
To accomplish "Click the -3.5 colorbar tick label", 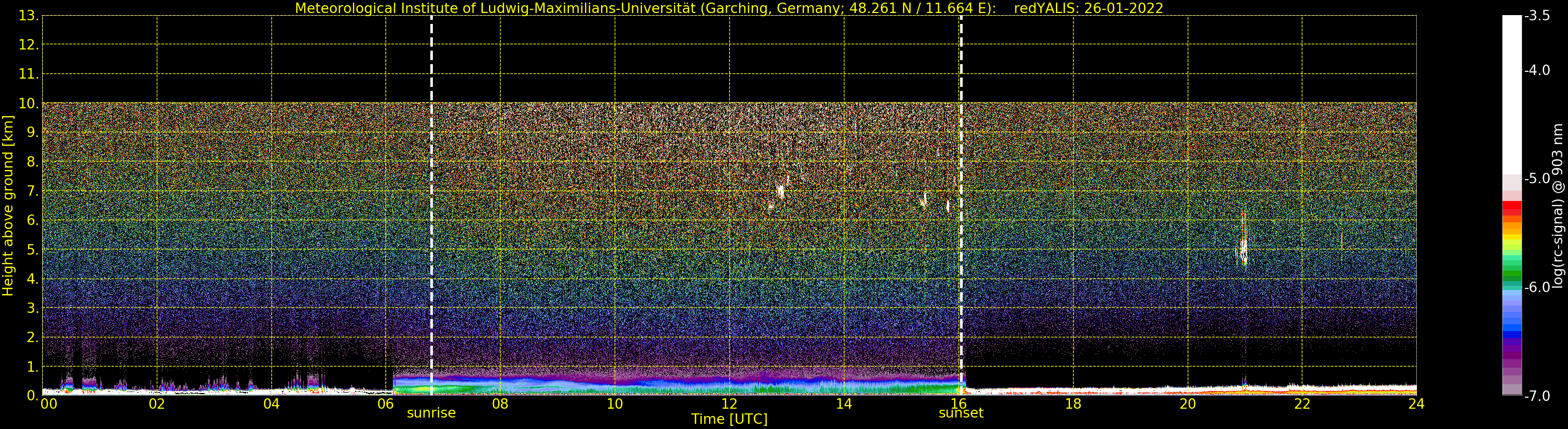I will (x=1538, y=16).
